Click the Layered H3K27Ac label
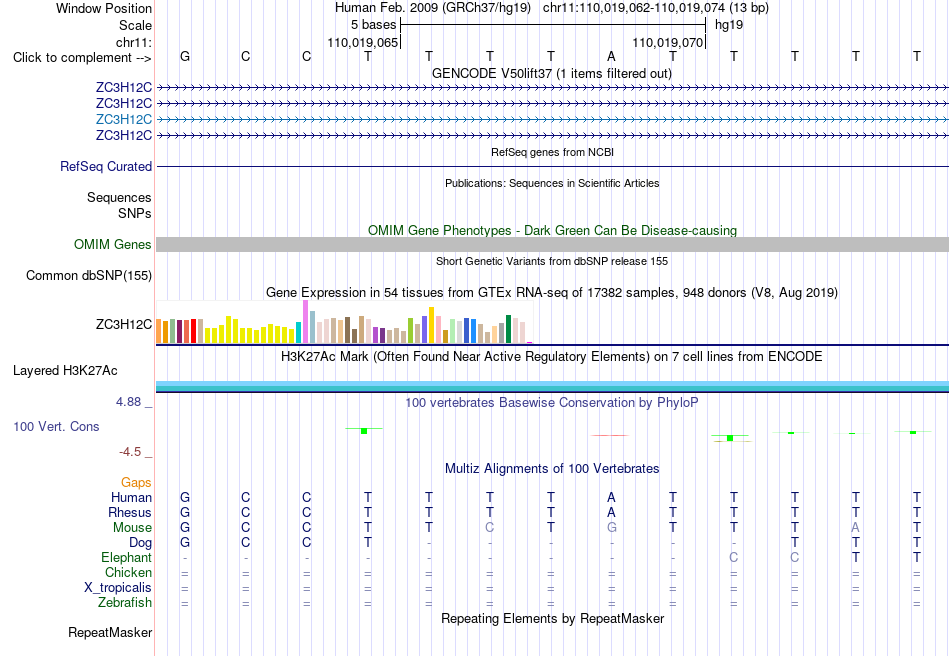The image size is (950, 656). click(65, 371)
